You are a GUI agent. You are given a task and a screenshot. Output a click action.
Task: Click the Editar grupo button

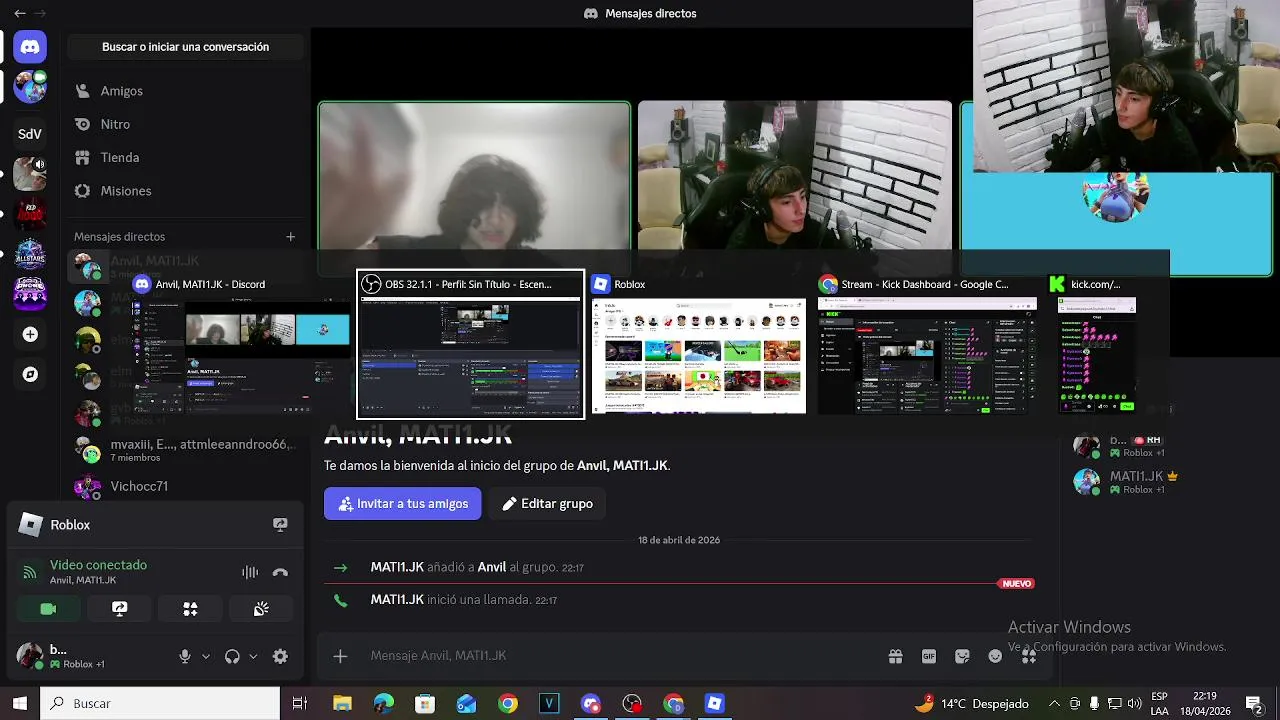pyautogui.click(x=547, y=504)
